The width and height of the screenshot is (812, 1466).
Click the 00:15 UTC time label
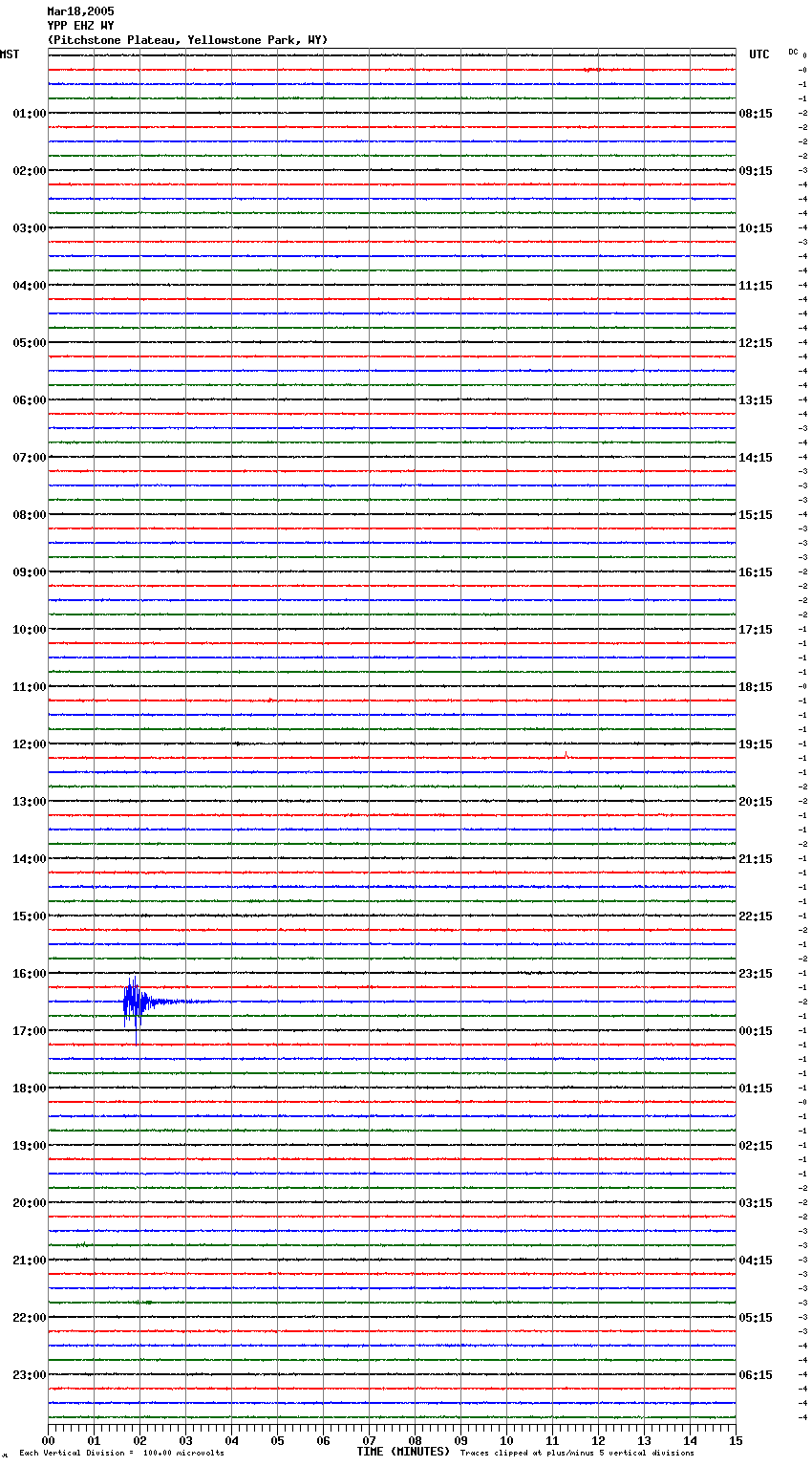click(x=756, y=1031)
